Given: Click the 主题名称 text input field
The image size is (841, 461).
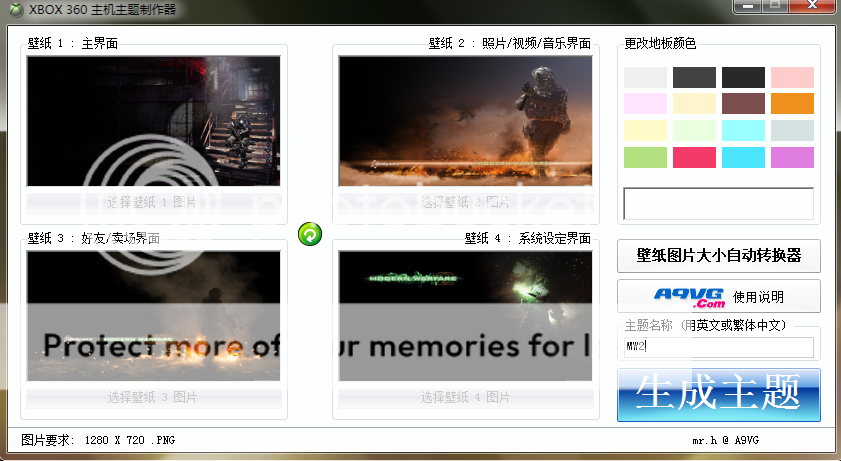Looking at the screenshot, I should click(718, 347).
